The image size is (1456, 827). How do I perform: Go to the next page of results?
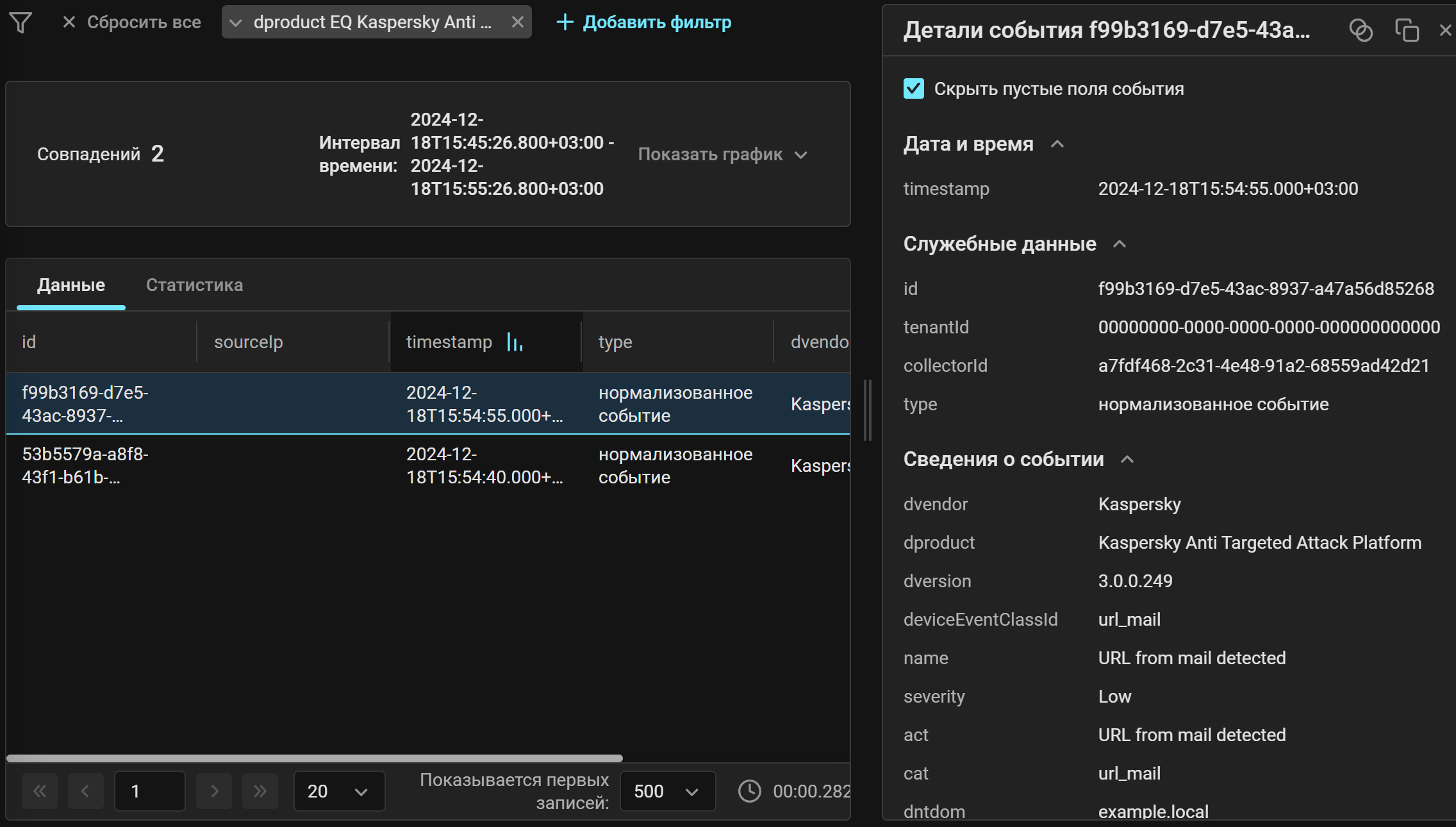point(214,791)
